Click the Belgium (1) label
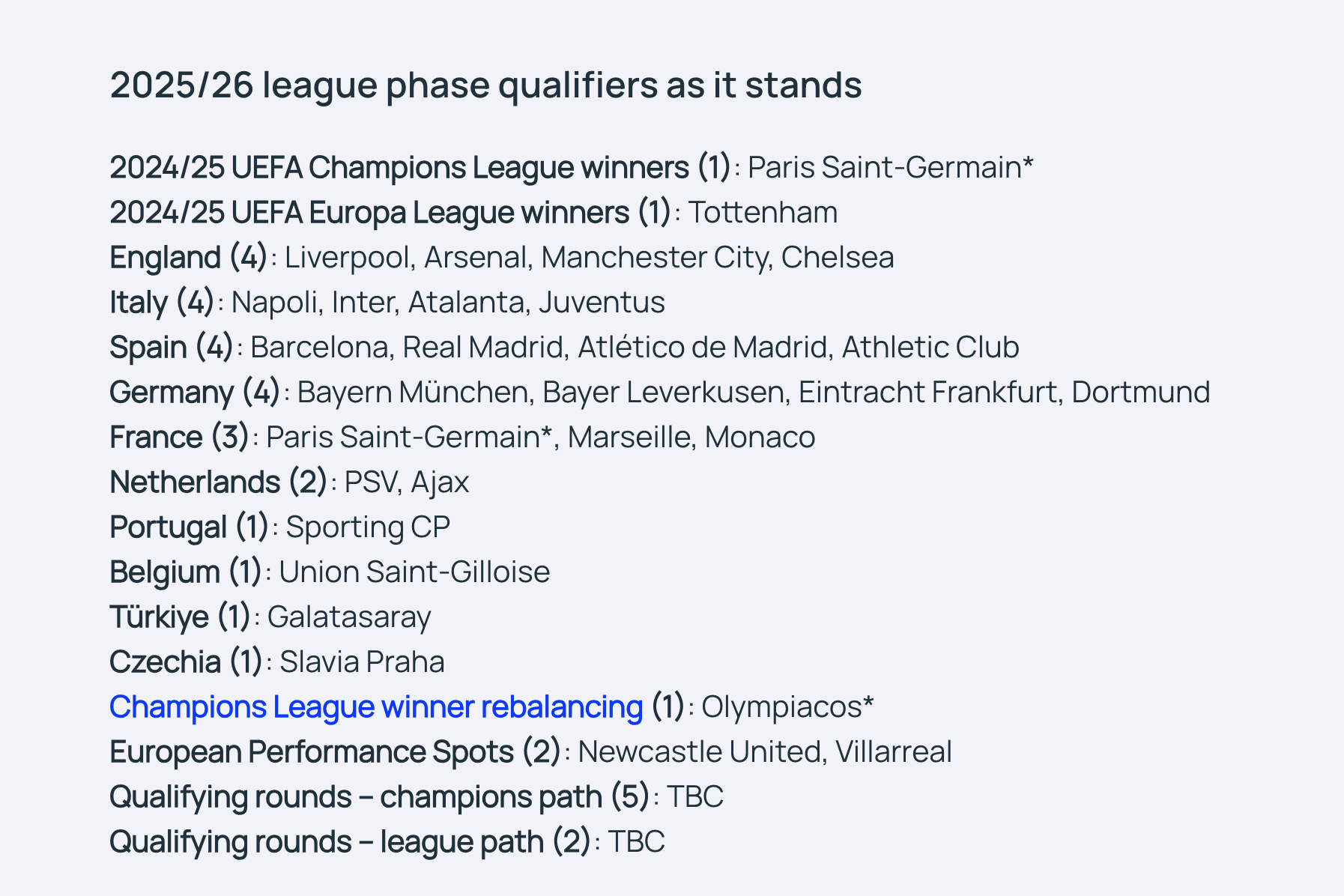Viewport: 1344px width, 896px height. 186,572
